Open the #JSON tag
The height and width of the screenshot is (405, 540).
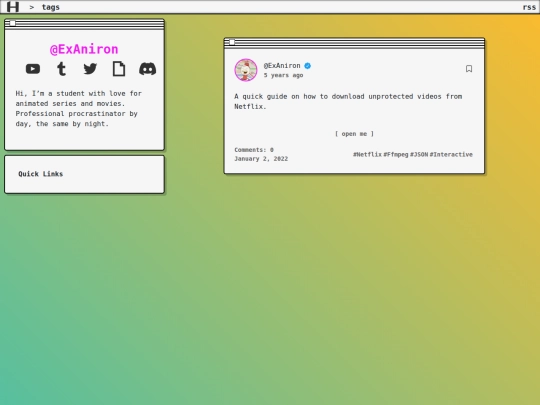pyautogui.click(x=419, y=155)
